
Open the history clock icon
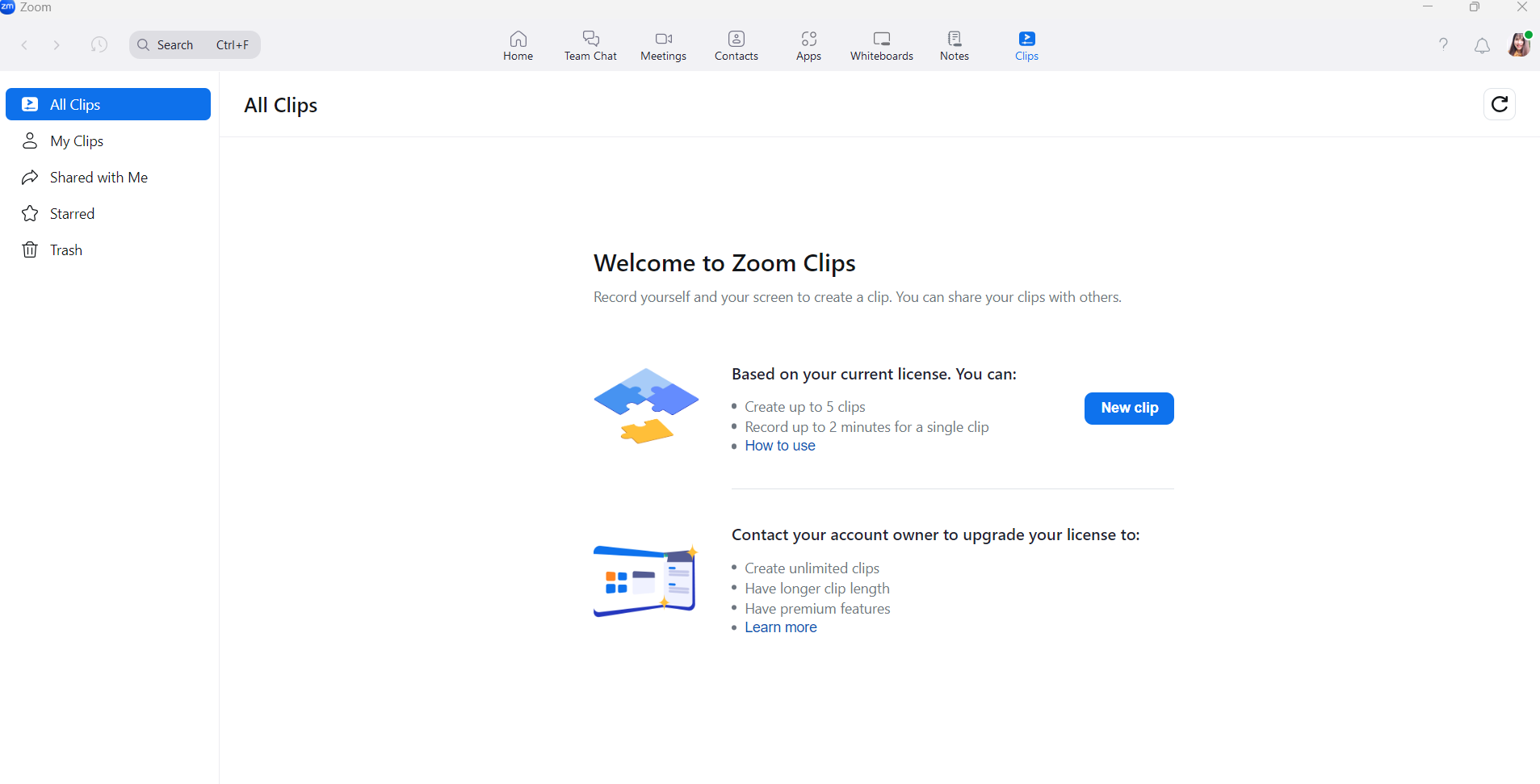pyautogui.click(x=99, y=45)
